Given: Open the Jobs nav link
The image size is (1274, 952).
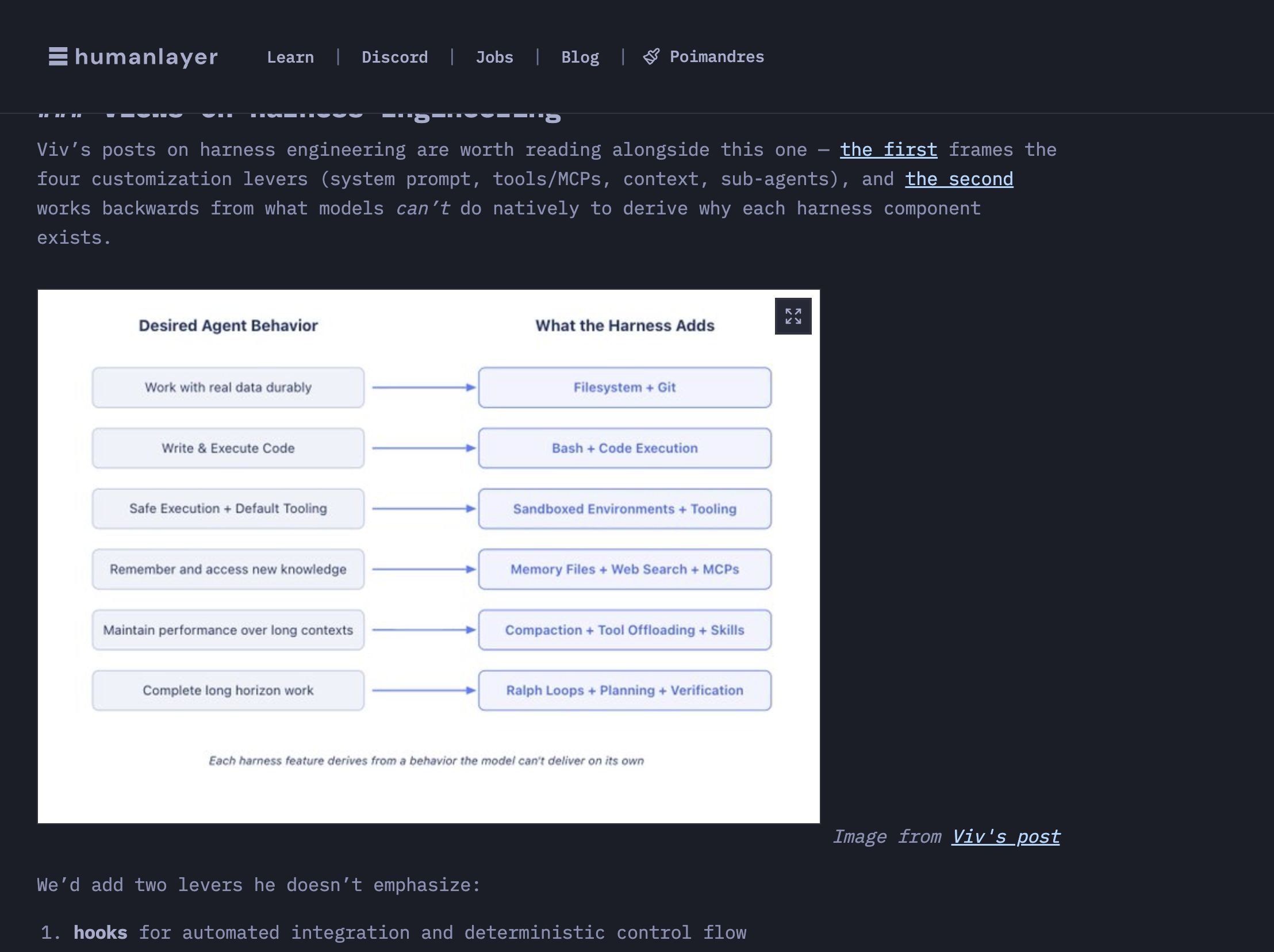Looking at the screenshot, I should click(x=494, y=57).
